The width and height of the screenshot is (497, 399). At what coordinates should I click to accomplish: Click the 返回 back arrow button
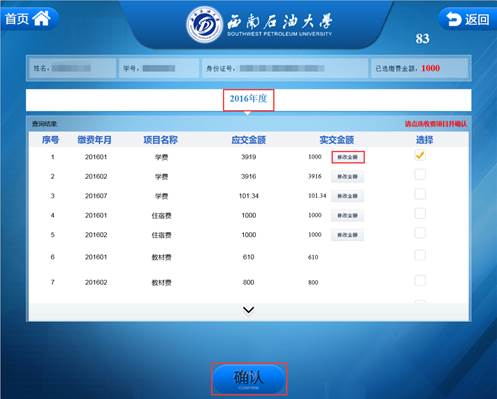468,19
